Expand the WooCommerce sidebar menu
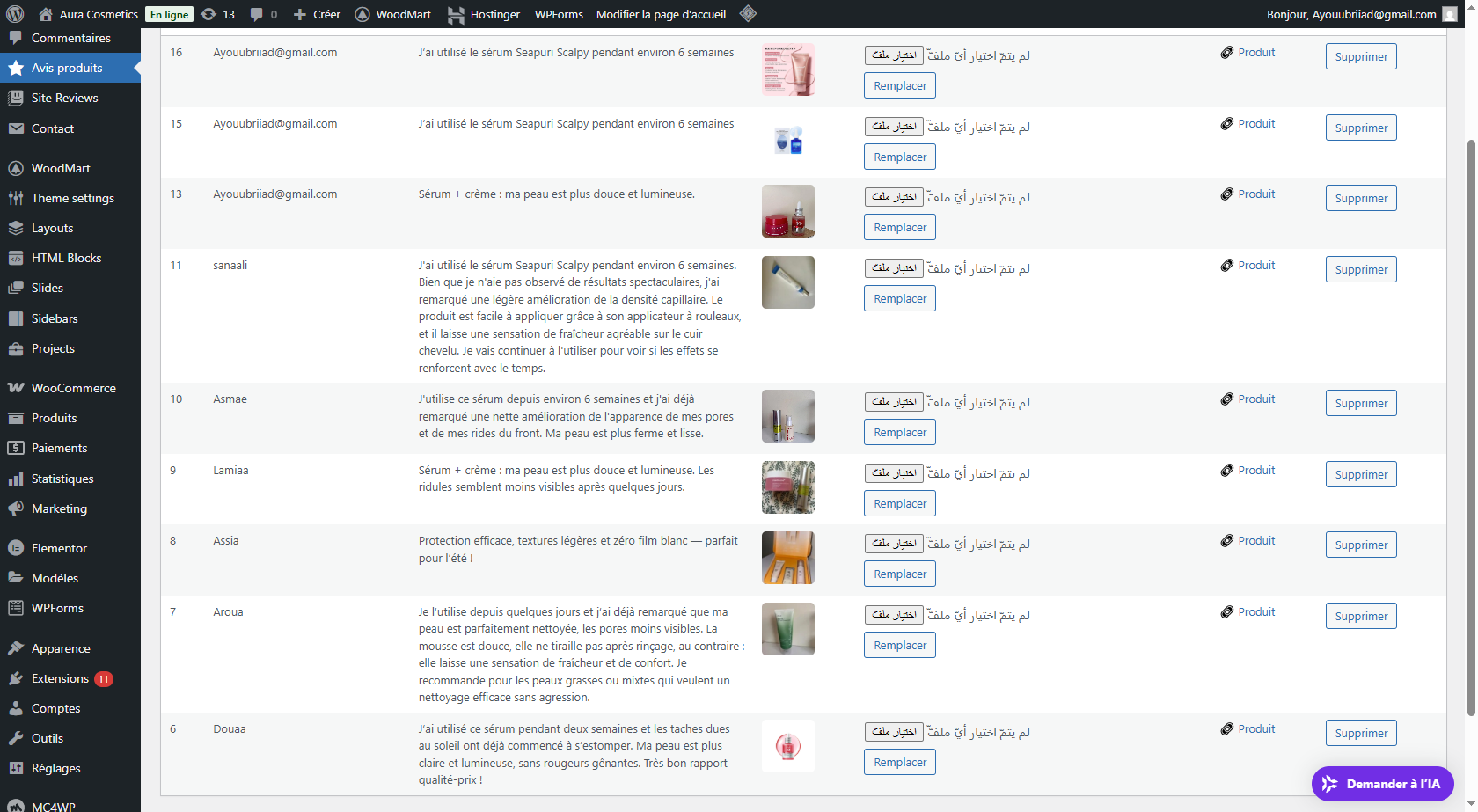This screenshot has width=1478, height=812. (73, 388)
